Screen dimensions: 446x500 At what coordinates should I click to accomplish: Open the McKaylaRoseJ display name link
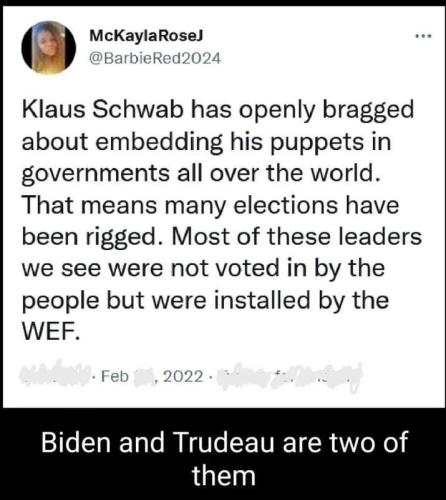tap(146, 35)
